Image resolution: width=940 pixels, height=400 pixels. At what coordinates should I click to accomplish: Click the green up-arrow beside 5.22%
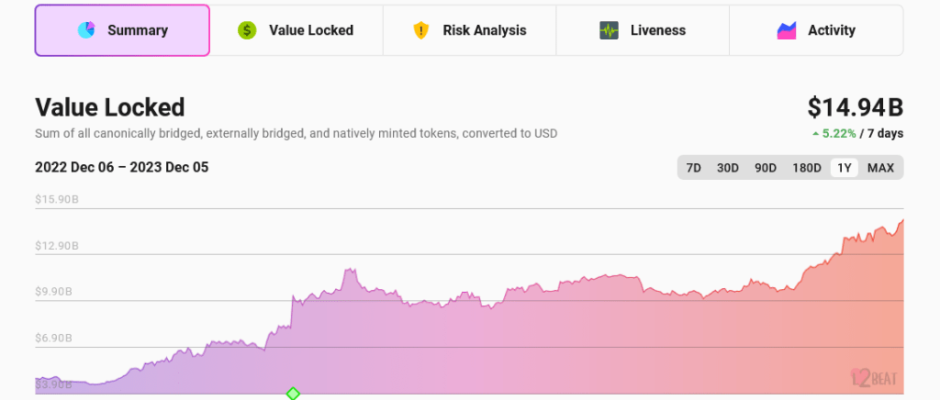815,134
